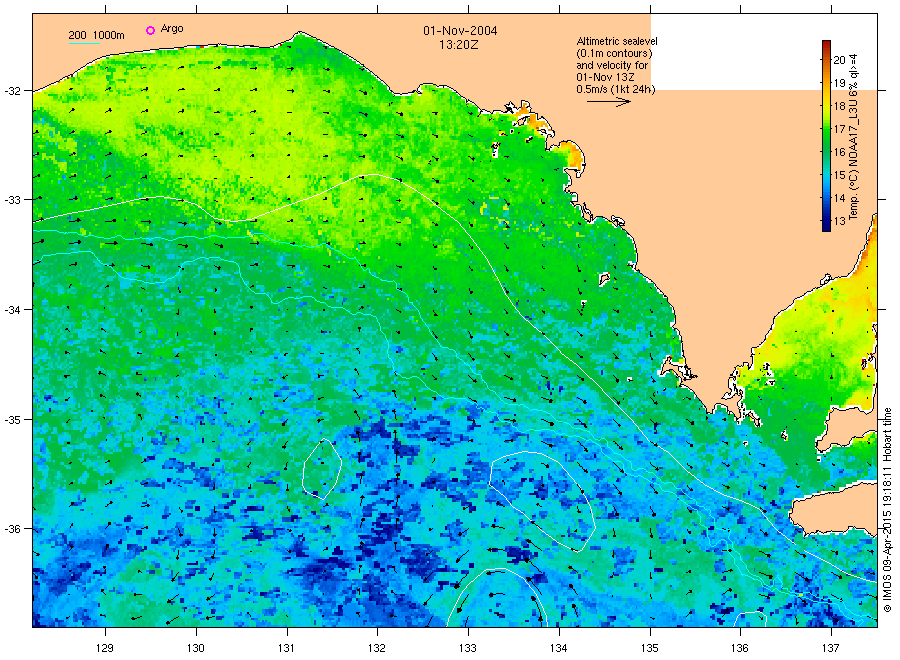900x660 pixels.
Task: Click the '13:20Z' time label
Action: [459, 45]
